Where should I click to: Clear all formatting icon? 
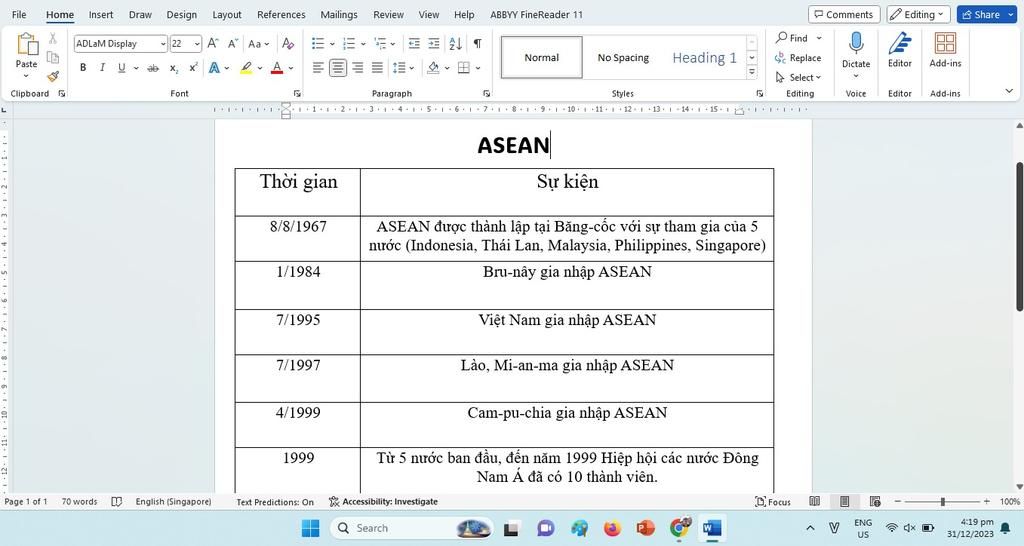pyautogui.click(x=288, y=44)
